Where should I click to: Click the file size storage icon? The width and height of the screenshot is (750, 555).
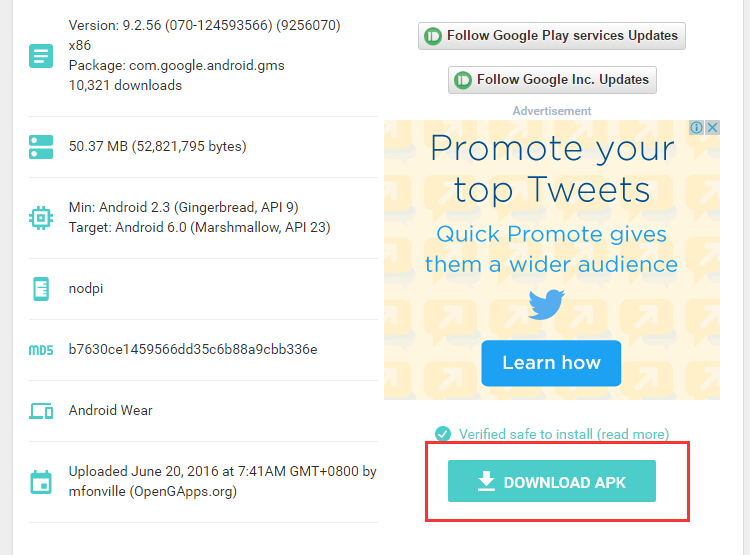coord(41,147)
